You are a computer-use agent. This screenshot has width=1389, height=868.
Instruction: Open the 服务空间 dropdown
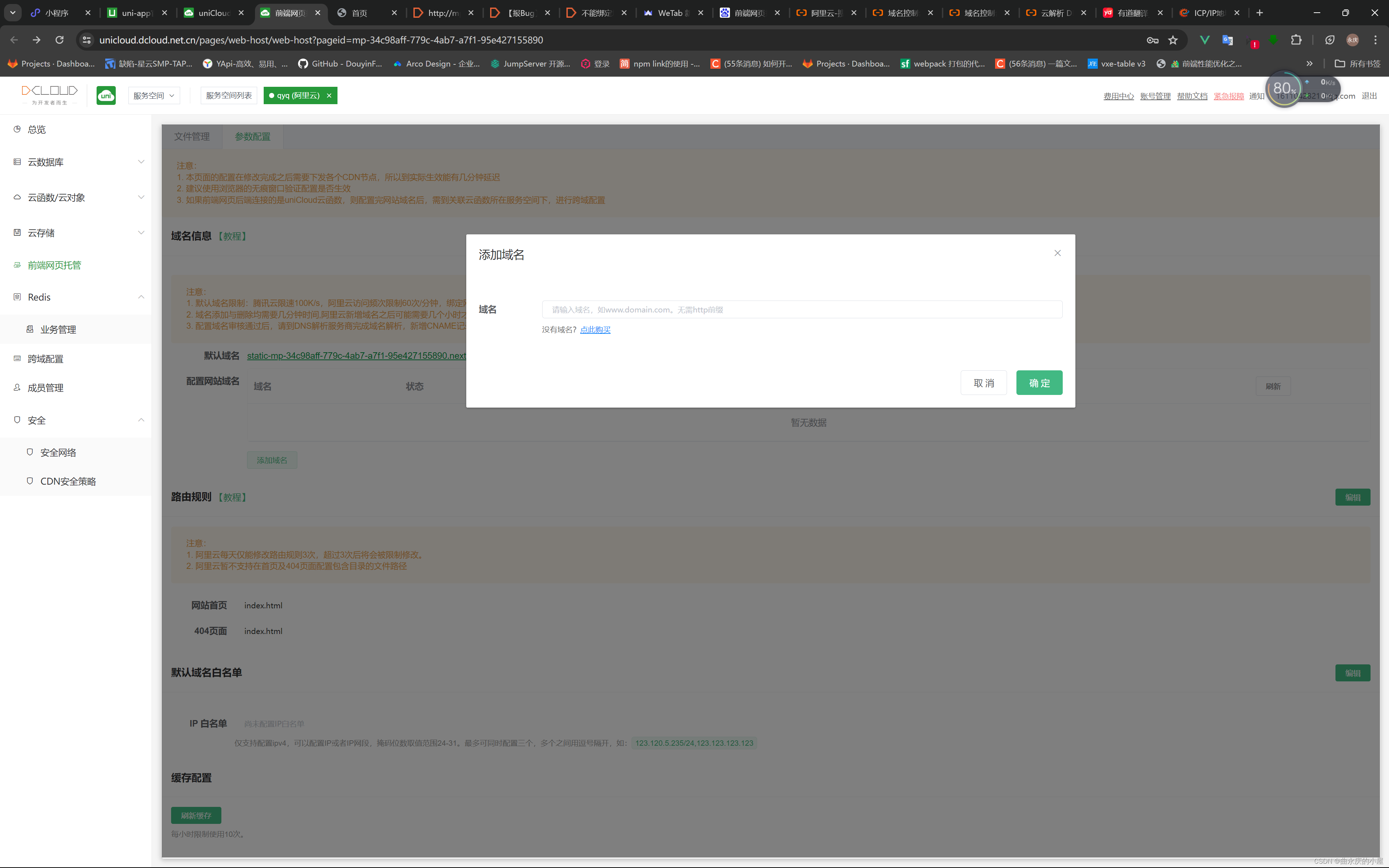154,95
